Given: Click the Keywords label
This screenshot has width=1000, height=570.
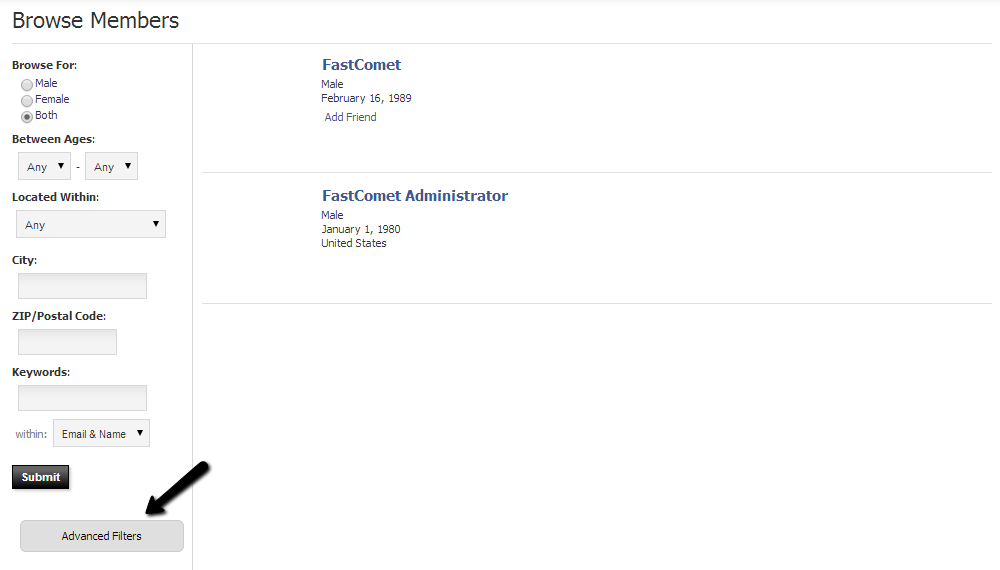Looking at the screenshot, I should (41, 372).
